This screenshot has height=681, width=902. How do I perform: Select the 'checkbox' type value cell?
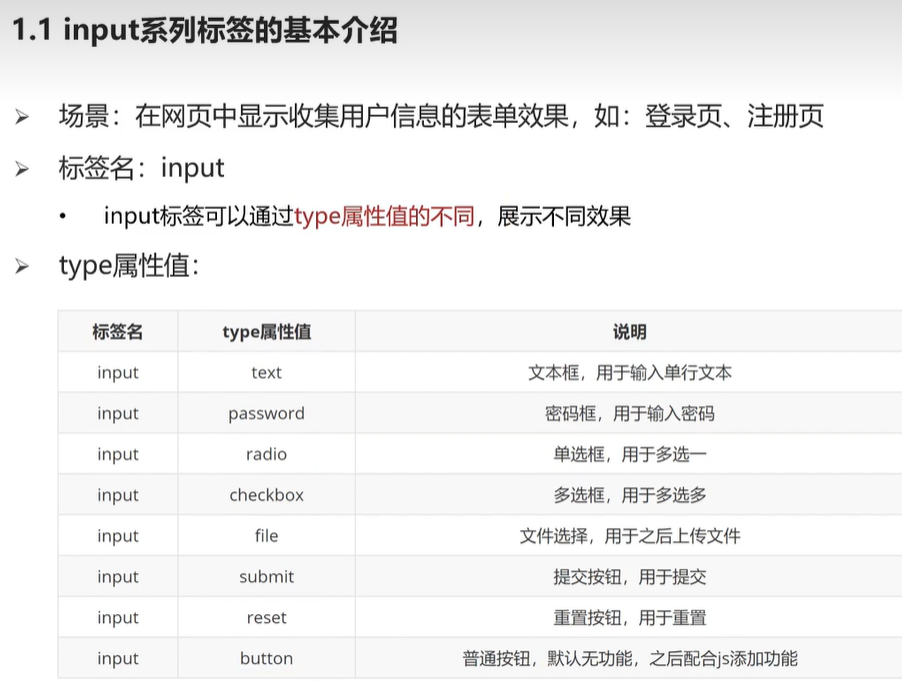pos(266,495)
